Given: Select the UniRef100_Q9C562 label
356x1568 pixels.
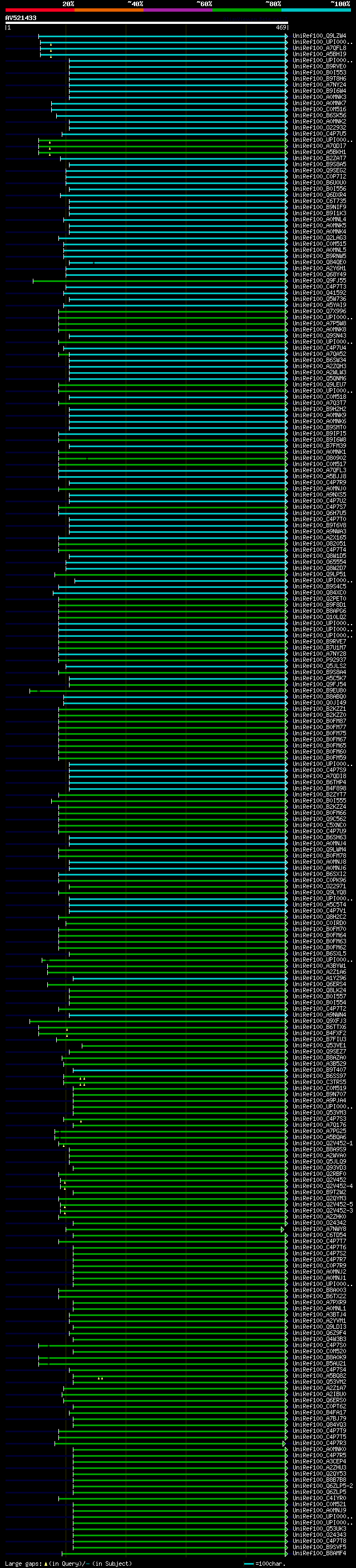Looking at the screenshot, I should 319,819.
